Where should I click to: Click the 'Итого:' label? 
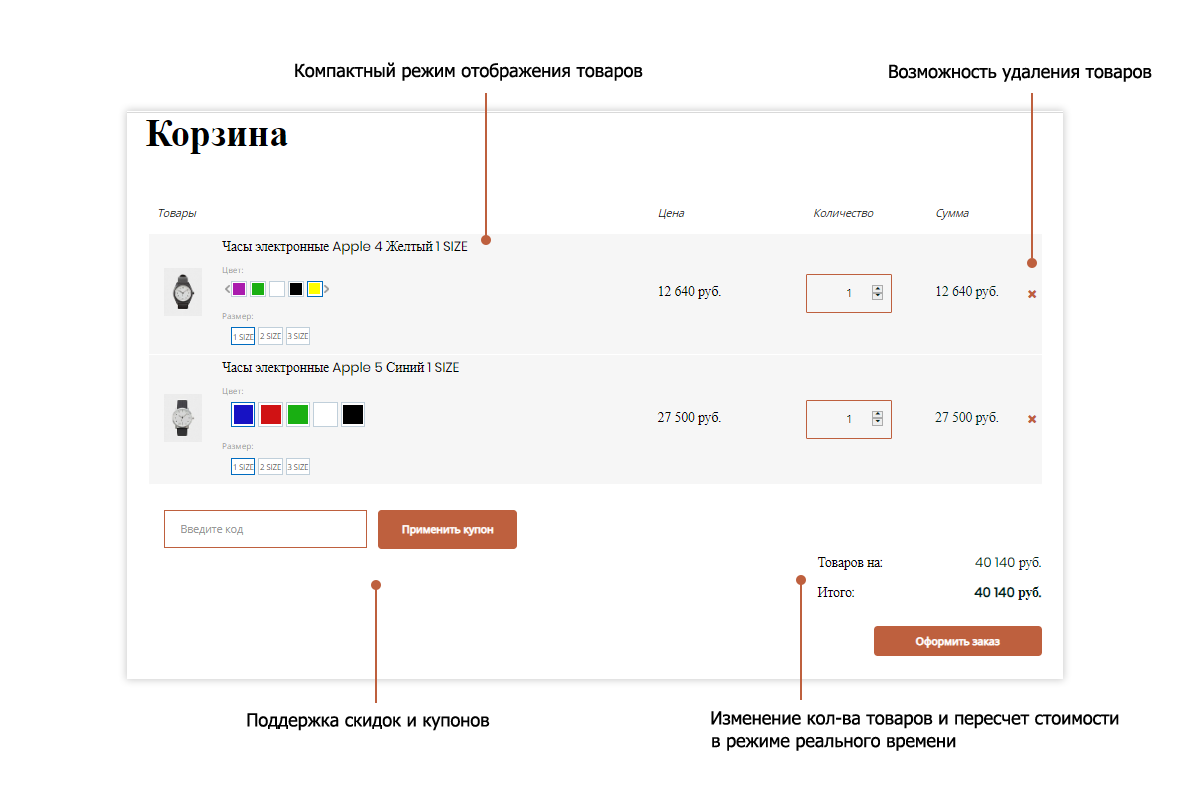click(x=835, y=592)
